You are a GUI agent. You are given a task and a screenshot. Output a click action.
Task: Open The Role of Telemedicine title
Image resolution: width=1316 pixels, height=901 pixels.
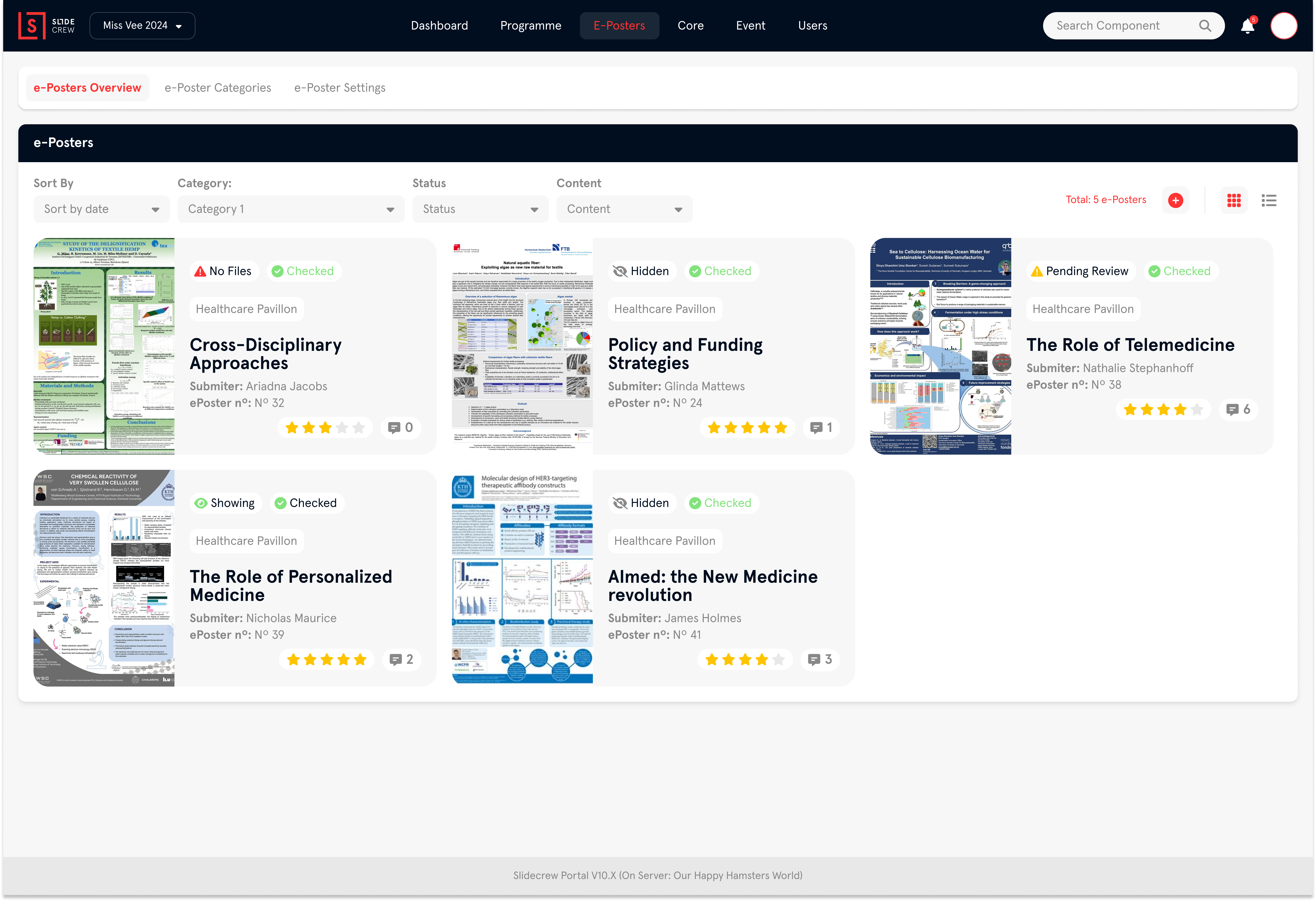click(x=1130, y=345)
